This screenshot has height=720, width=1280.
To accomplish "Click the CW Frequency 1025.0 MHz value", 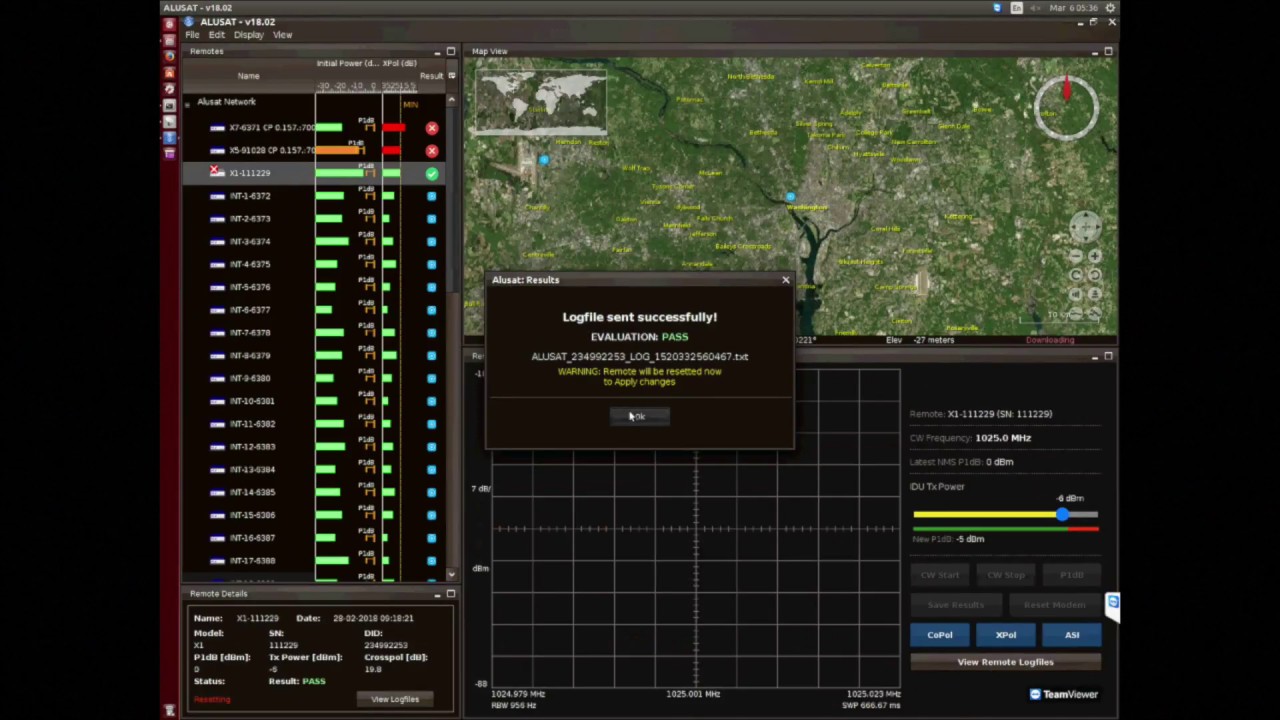I will click(x=1003, y=438).
